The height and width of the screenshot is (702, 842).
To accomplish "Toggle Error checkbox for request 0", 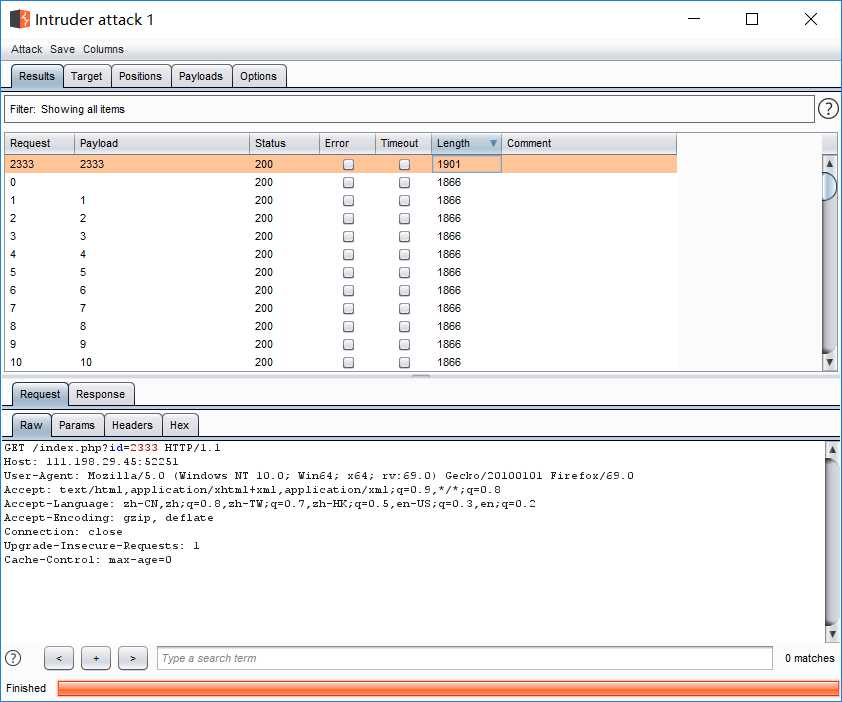I will pos(348,183).
